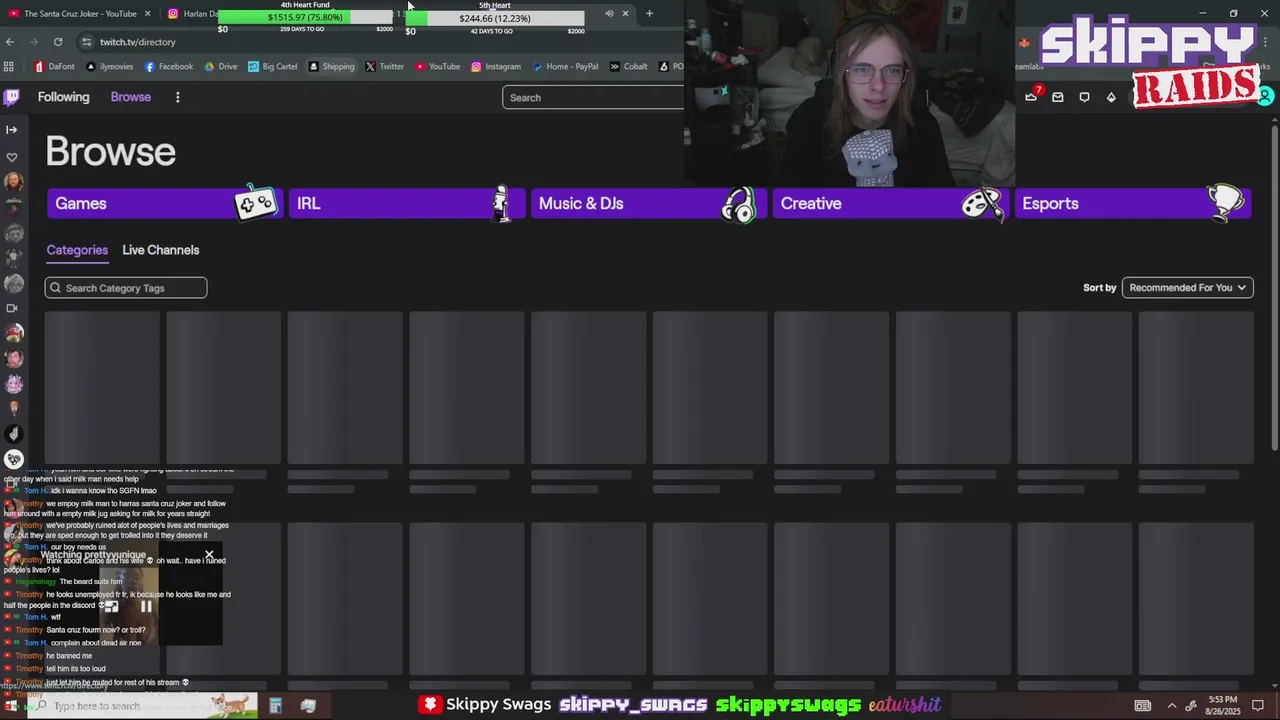The height and width of the screenshot is (720, 1280).
Task: Open the Prime Loot crown icon
Action: tap(1031, 97)
